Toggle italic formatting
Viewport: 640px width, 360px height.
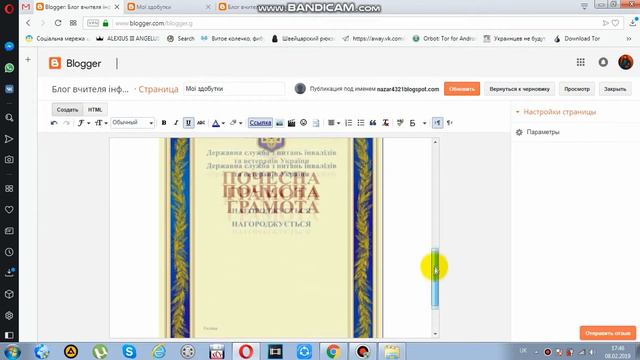(x=176, y=123)
